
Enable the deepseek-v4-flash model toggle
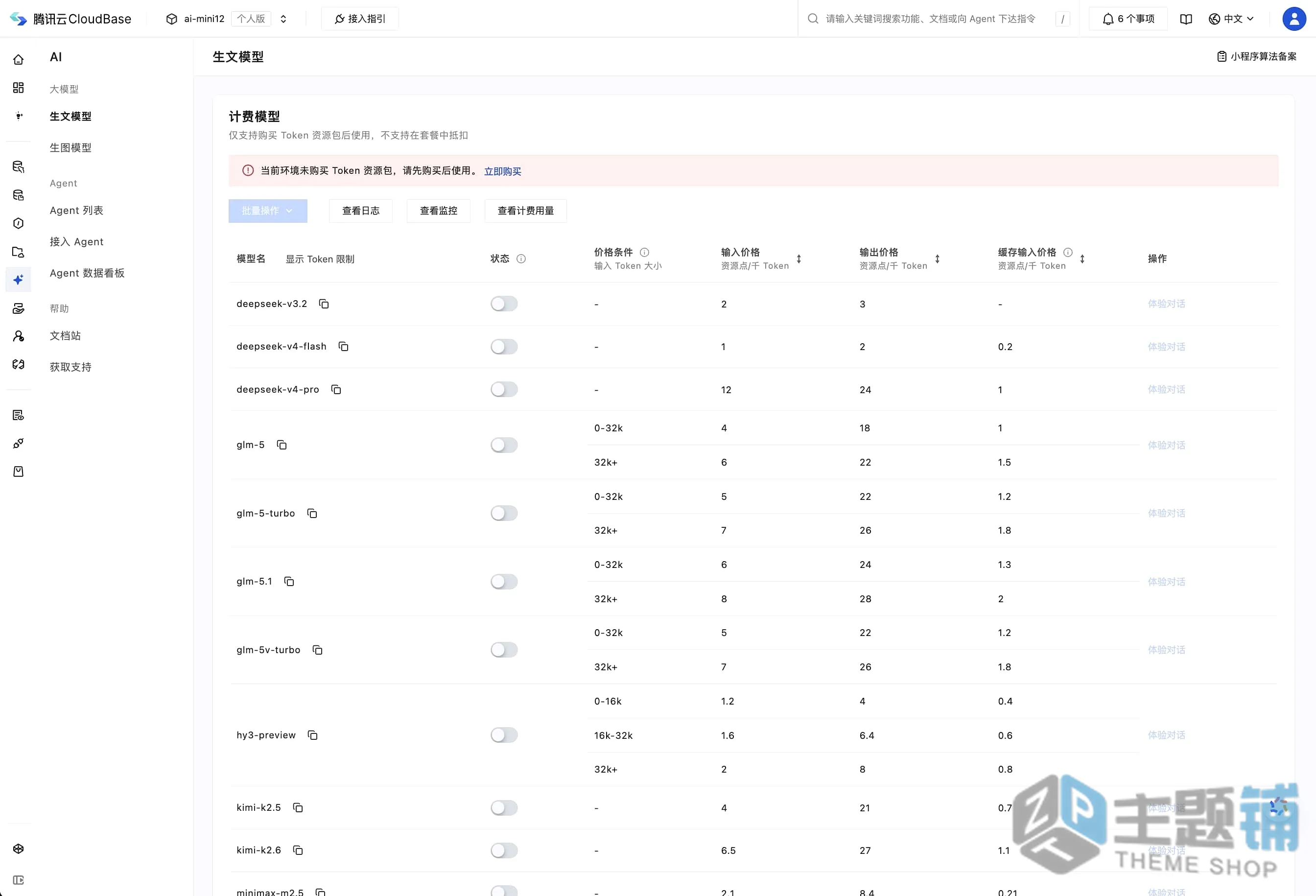click(x=504, y=347)
